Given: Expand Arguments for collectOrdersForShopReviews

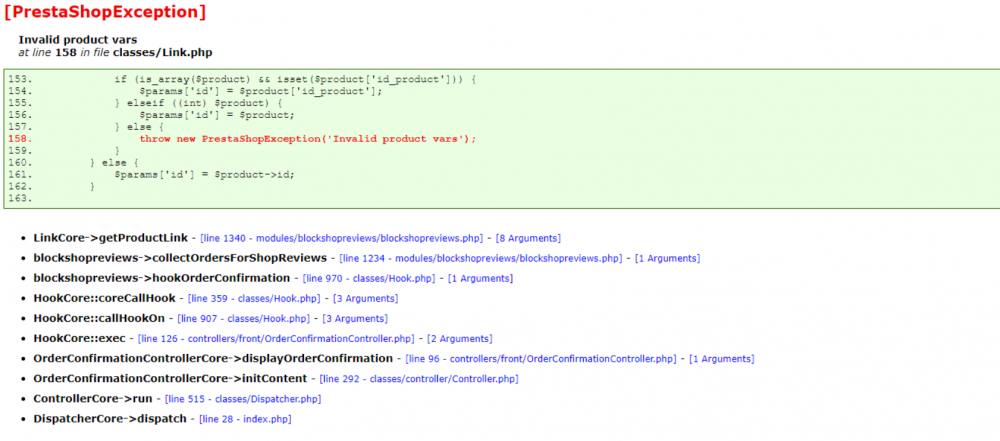Looking at the screenshot, I should tap(667, 258).
